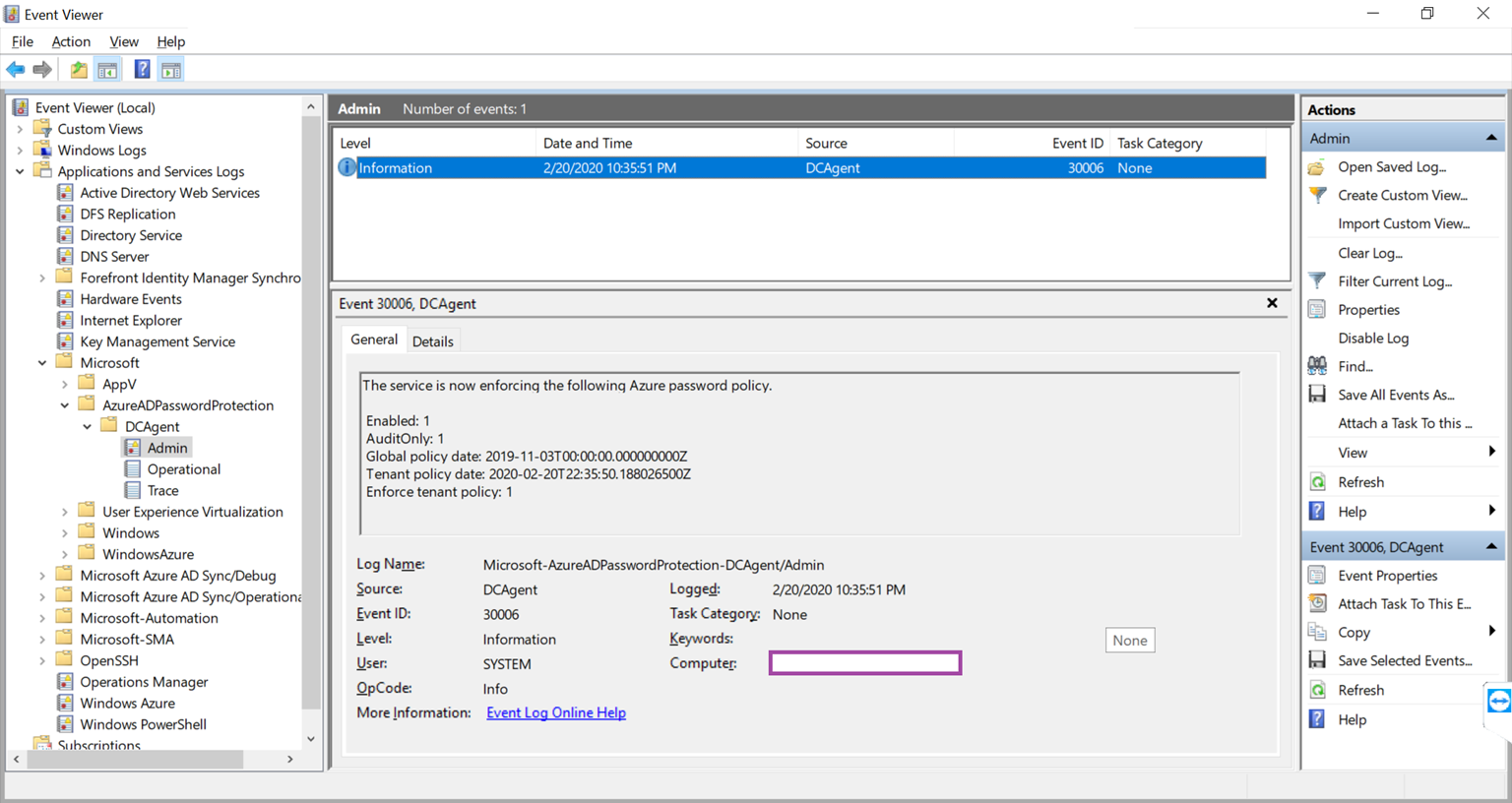Screen dimensions: 1512x803
Task: Click the Computer name field
Action: click(x=865, y=663)
